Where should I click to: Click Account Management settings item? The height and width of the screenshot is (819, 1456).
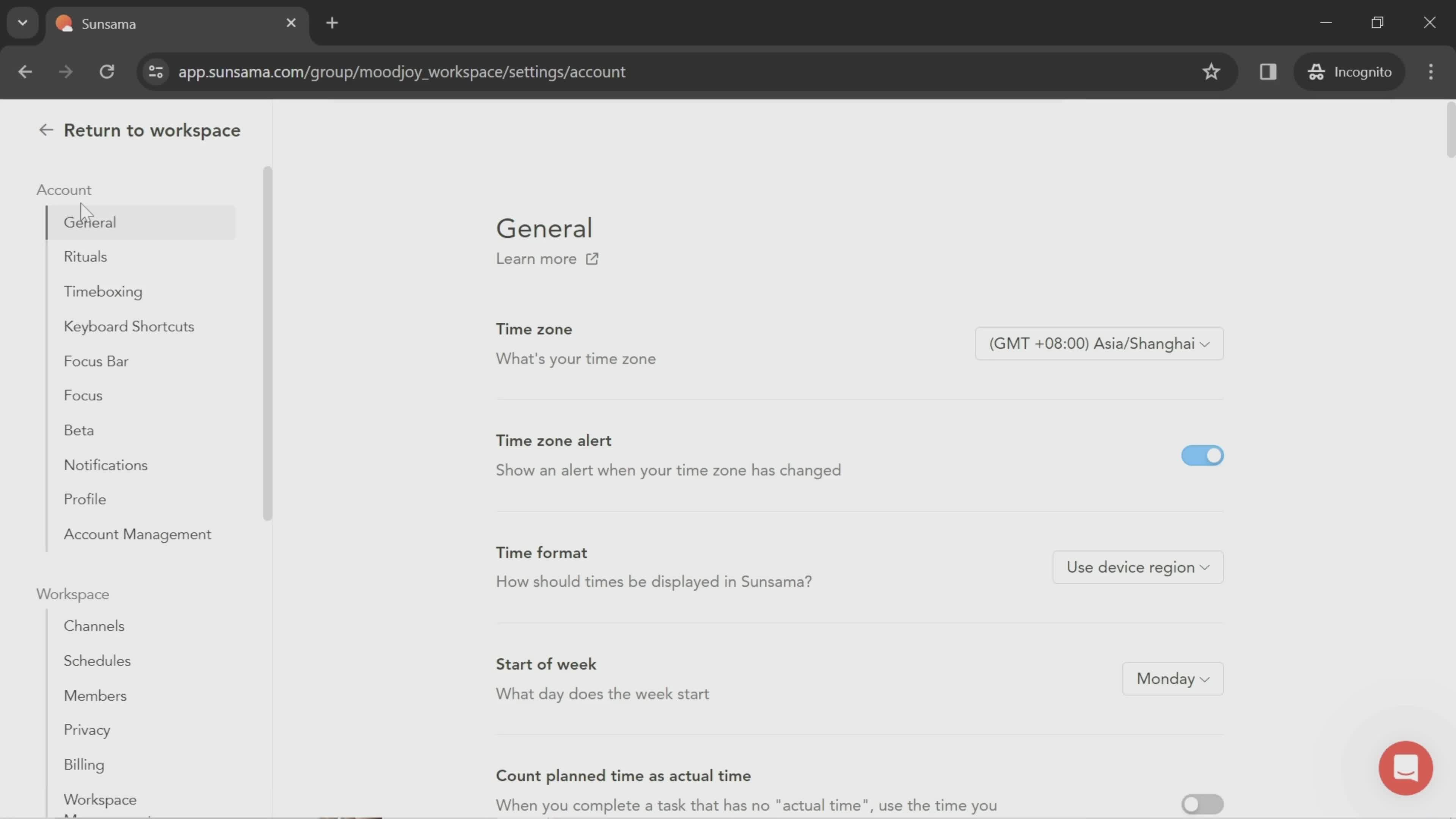(x=137, y=534)
